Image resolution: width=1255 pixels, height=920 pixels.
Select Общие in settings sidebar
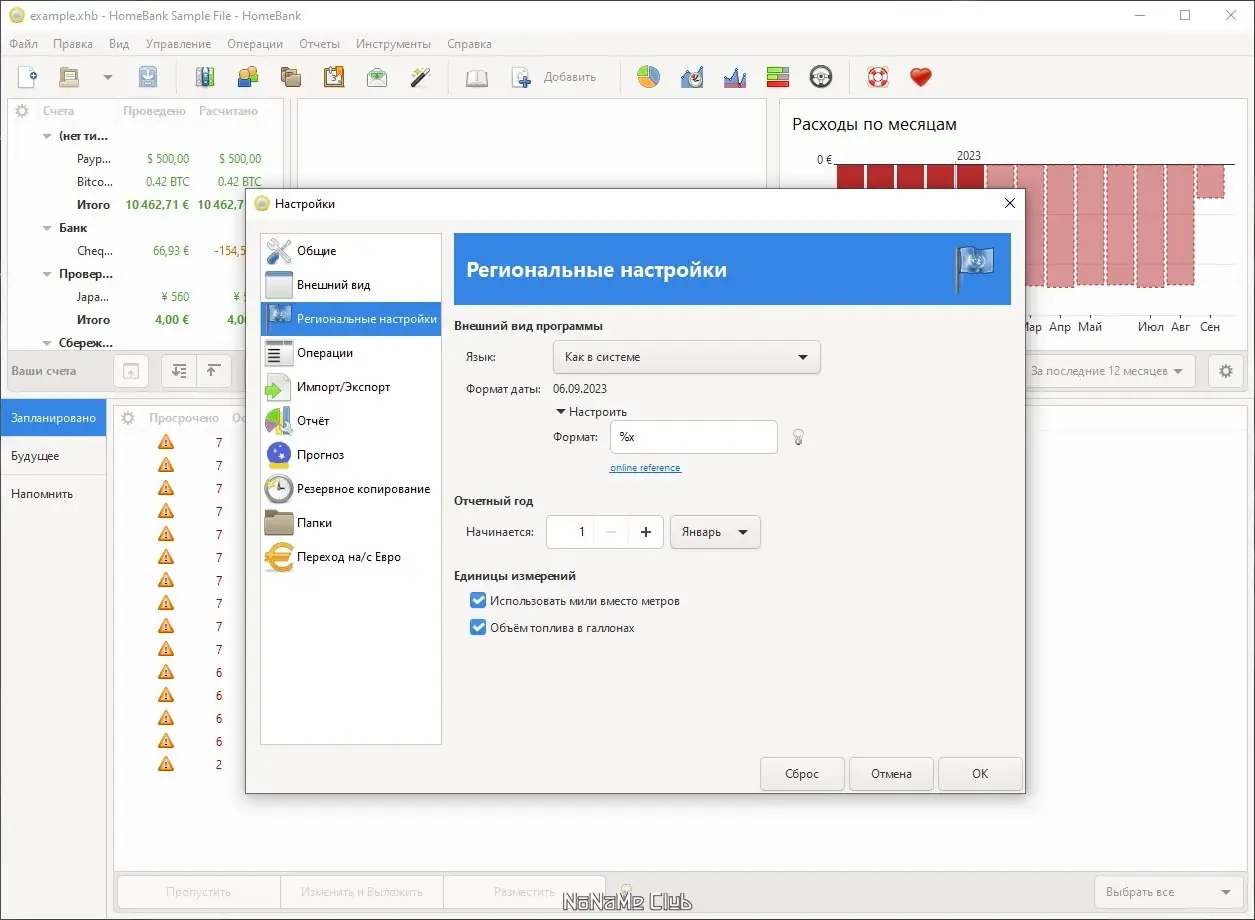(351, 251)
